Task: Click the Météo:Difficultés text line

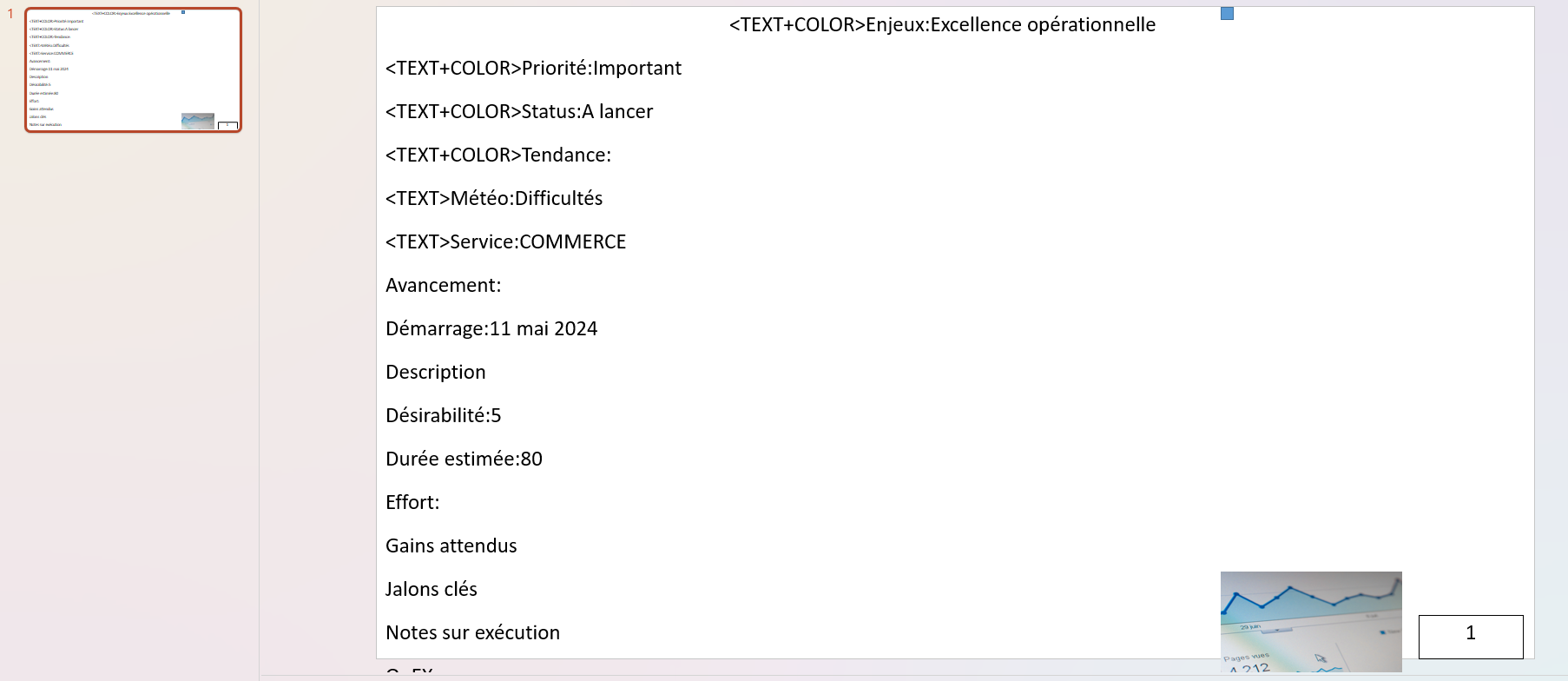Action: pyautogui.click(x=494, y=199)
